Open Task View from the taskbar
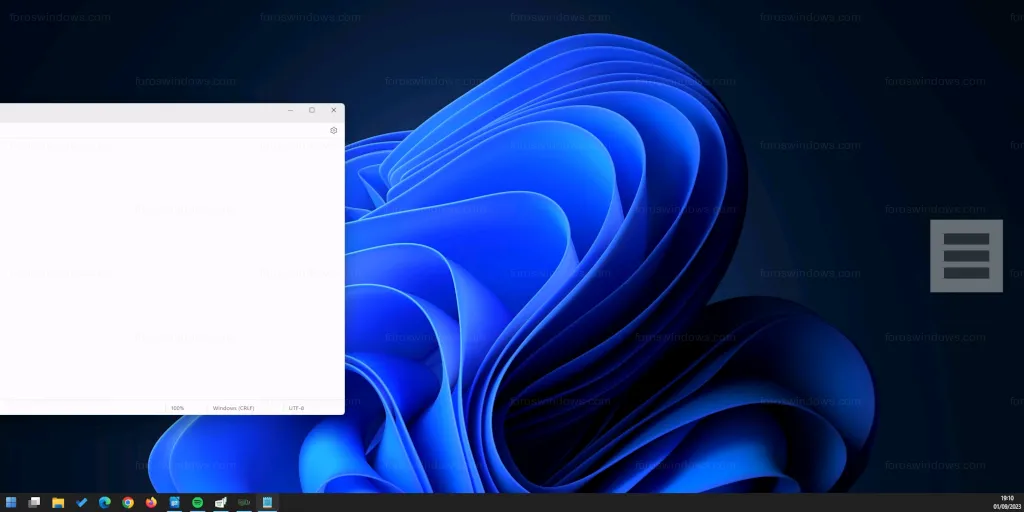The height and width of the screenshot is (512, 1024). 35,502
